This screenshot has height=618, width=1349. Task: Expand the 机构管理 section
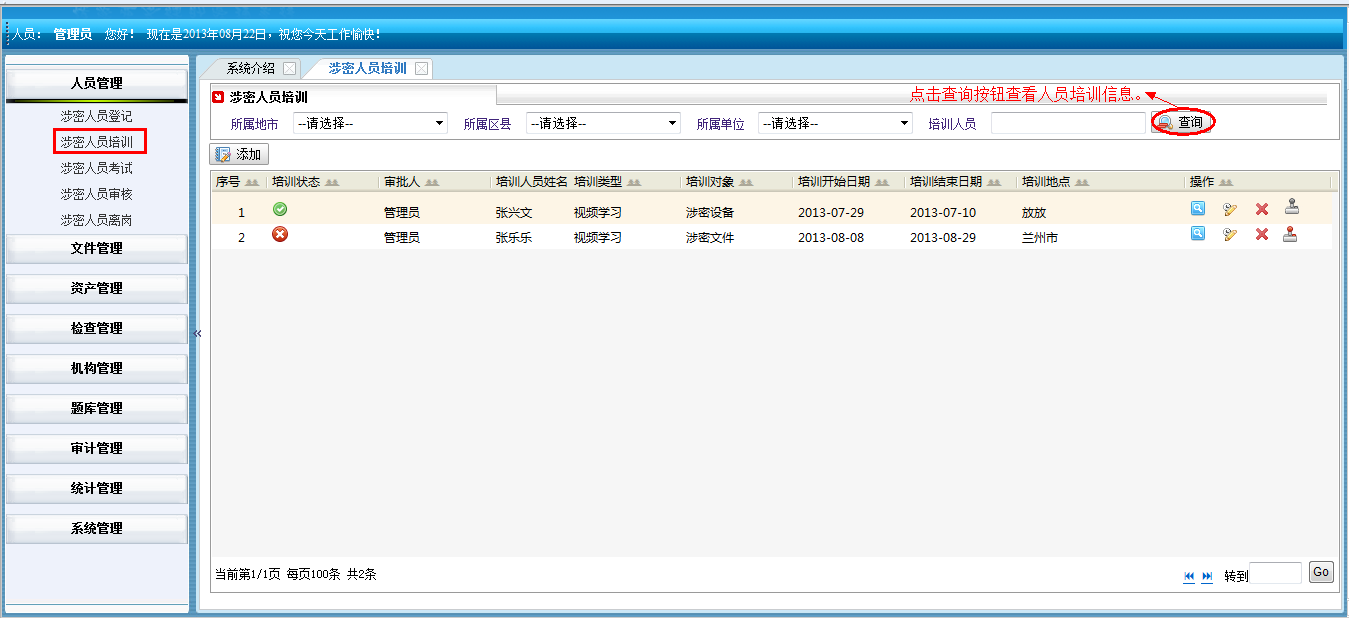point(97,368)
